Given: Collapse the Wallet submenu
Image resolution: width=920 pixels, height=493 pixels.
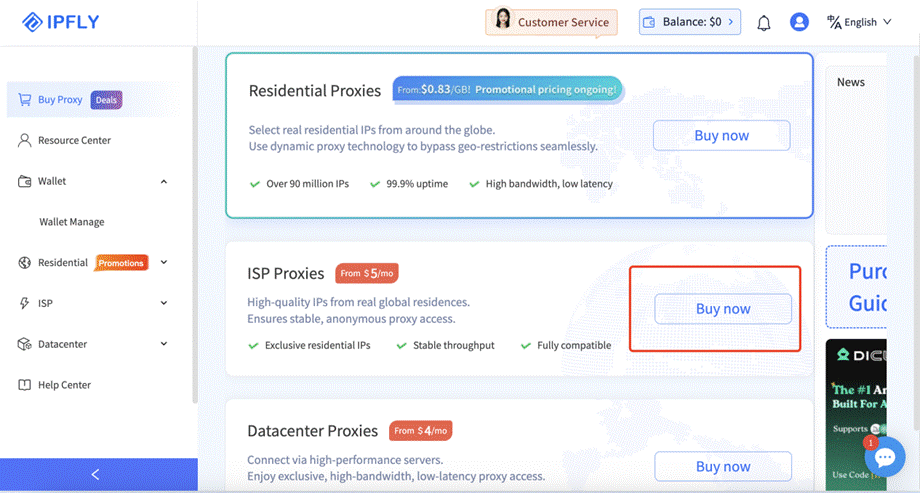Looking at the screenshot, I should pos(164,181).
